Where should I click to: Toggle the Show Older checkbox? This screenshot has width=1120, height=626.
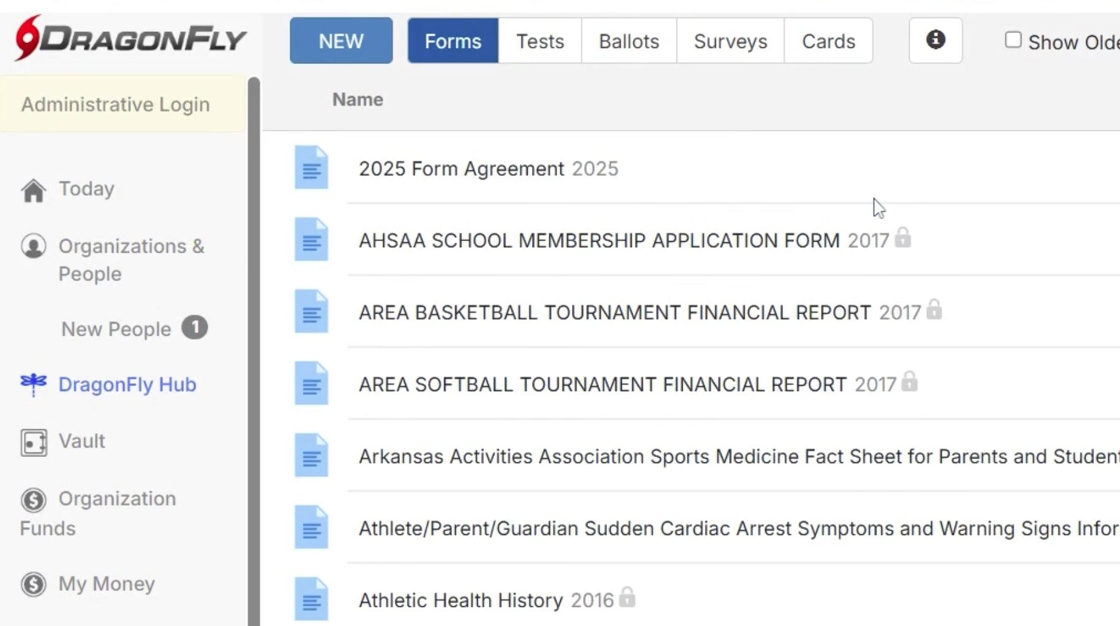1013,40
